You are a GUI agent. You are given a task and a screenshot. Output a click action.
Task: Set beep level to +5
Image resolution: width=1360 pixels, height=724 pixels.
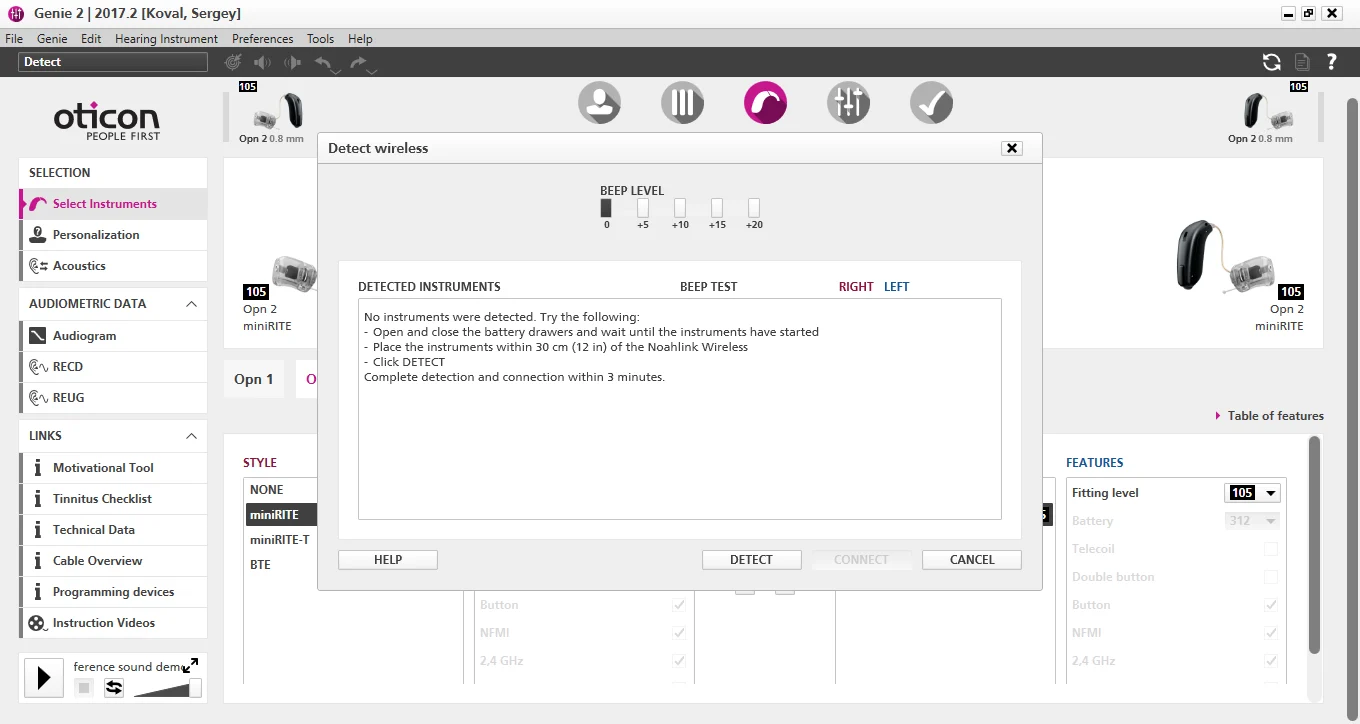[x=643, y=208]
